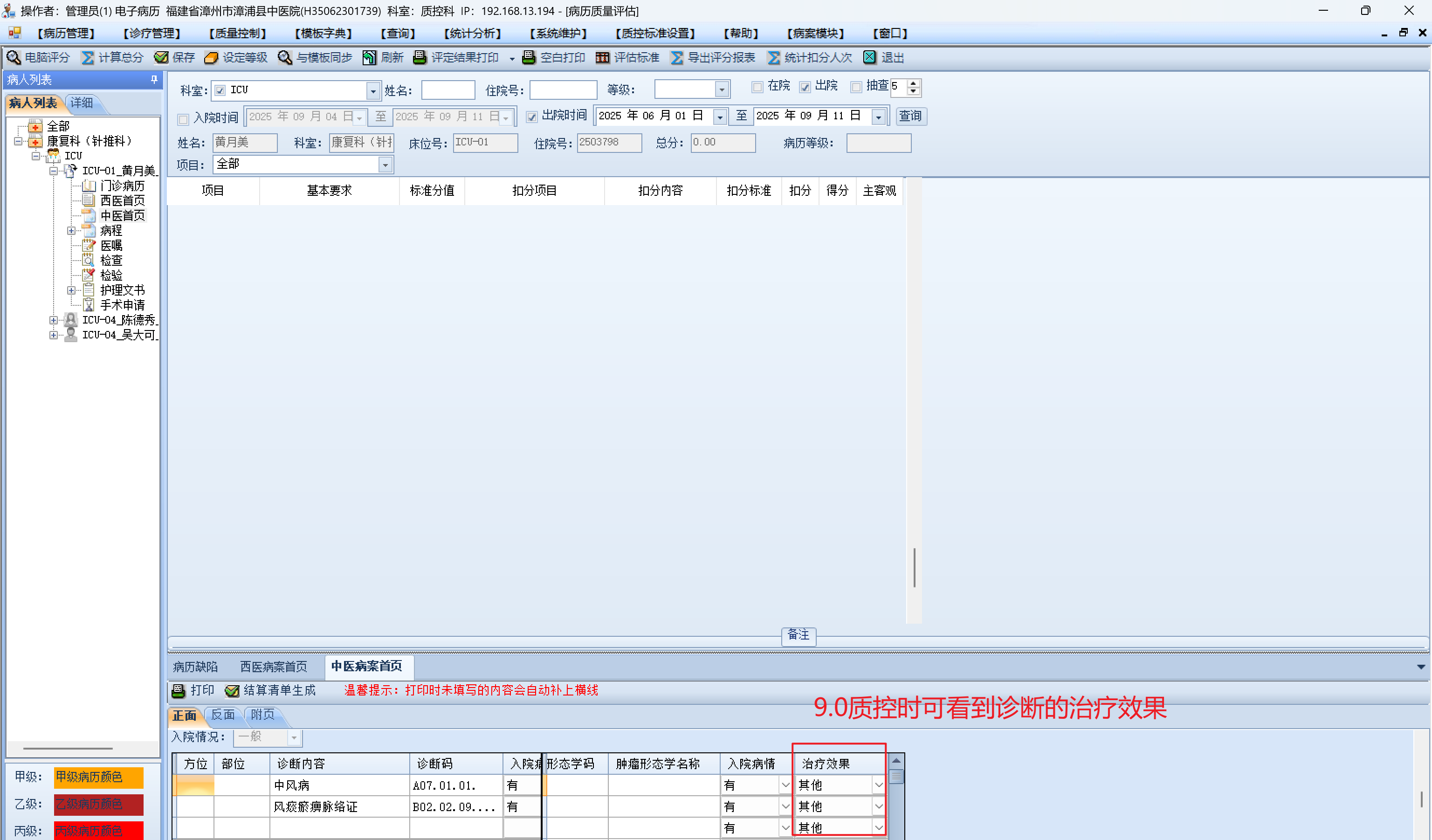Viewport: 1432px width, 840px height.
Task: Click the 评定结果打印 printer icon
Action: 420,57
